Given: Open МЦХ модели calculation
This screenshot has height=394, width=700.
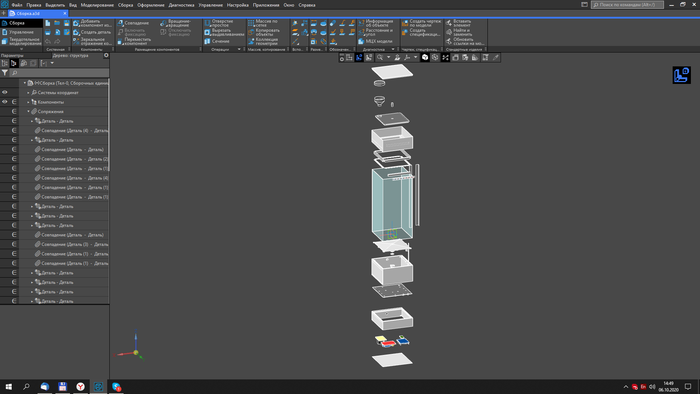Looking at the screenshot, I should [375, 41].
